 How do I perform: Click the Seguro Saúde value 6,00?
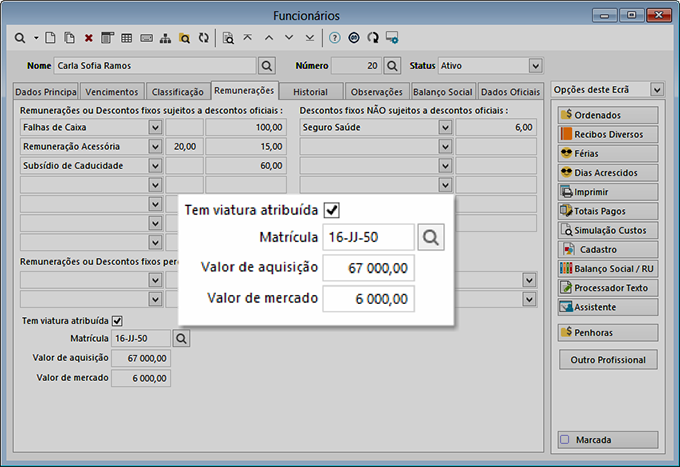(x=496, y=127)
